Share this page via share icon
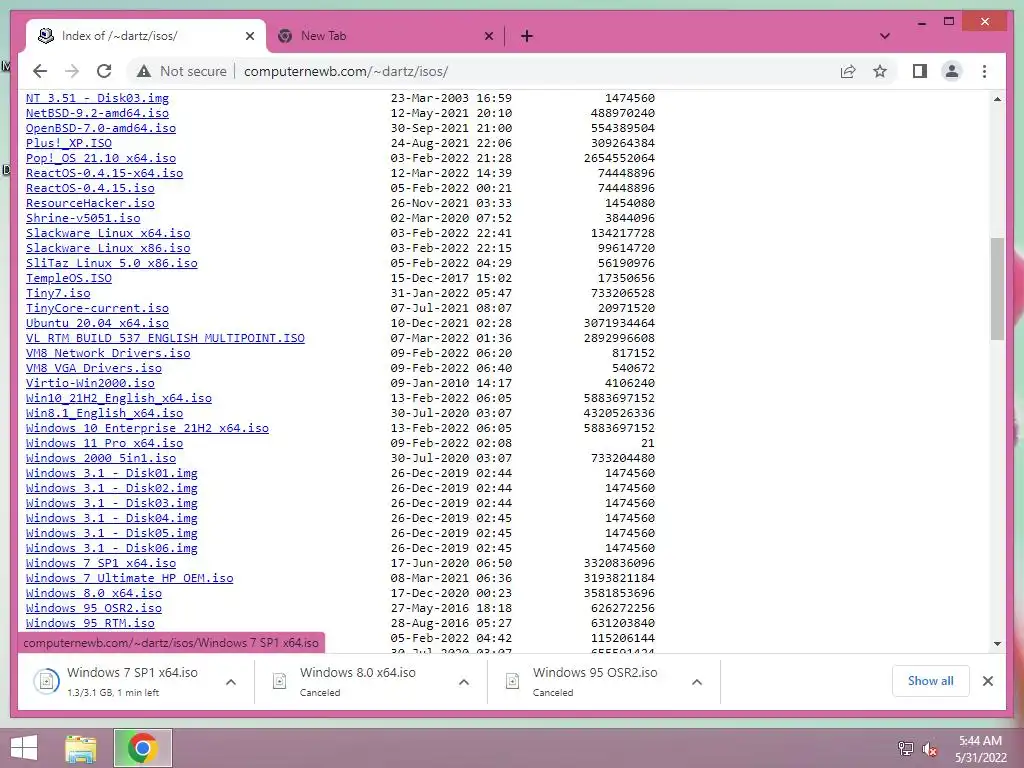The height and width of the screenshot is (768, 1024). pos(848,71)
